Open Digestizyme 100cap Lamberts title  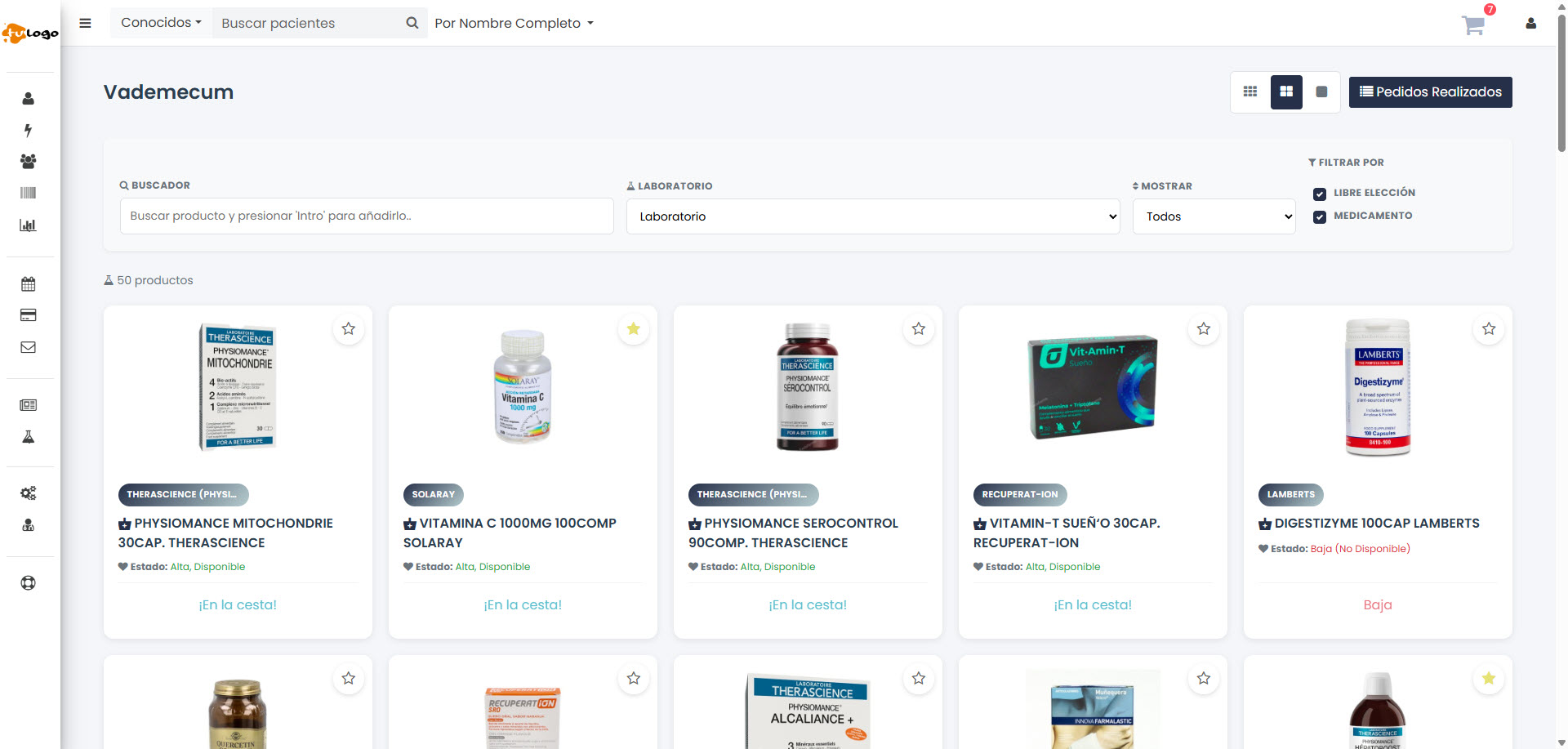pyautogui.click(x=1370, y=524)
